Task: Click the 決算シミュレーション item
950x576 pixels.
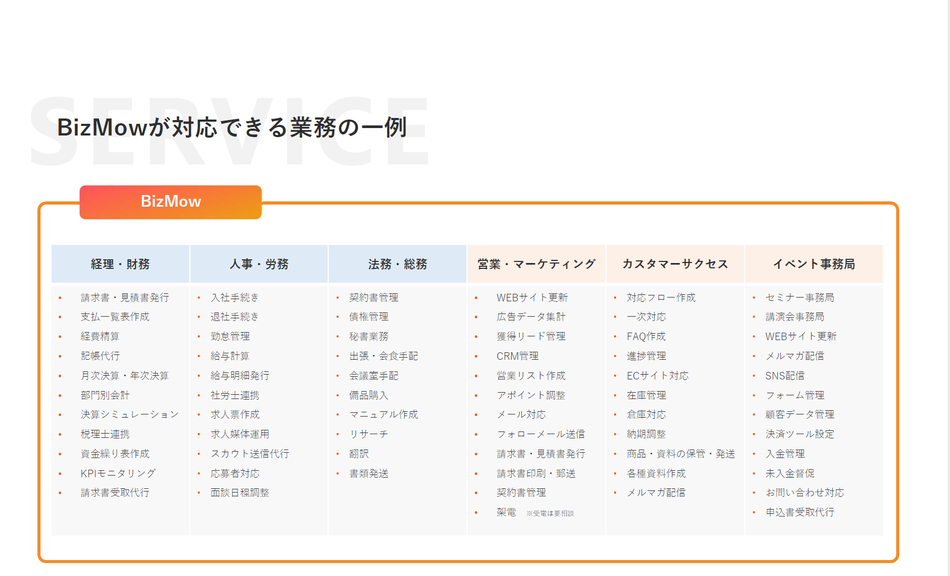Action: click(x=130, y=414)
